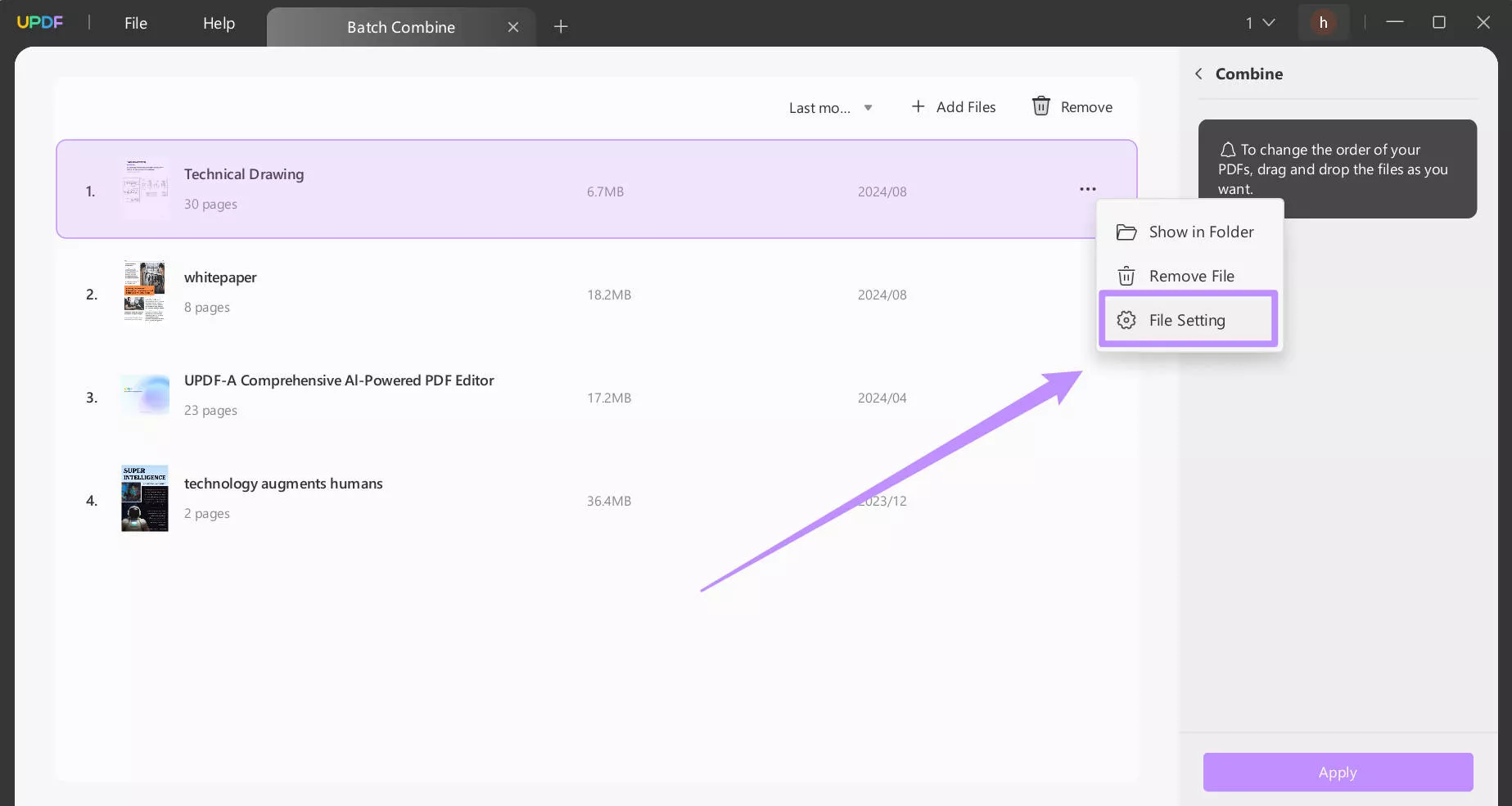Close the UPDF window

(x=1483, y=22)
